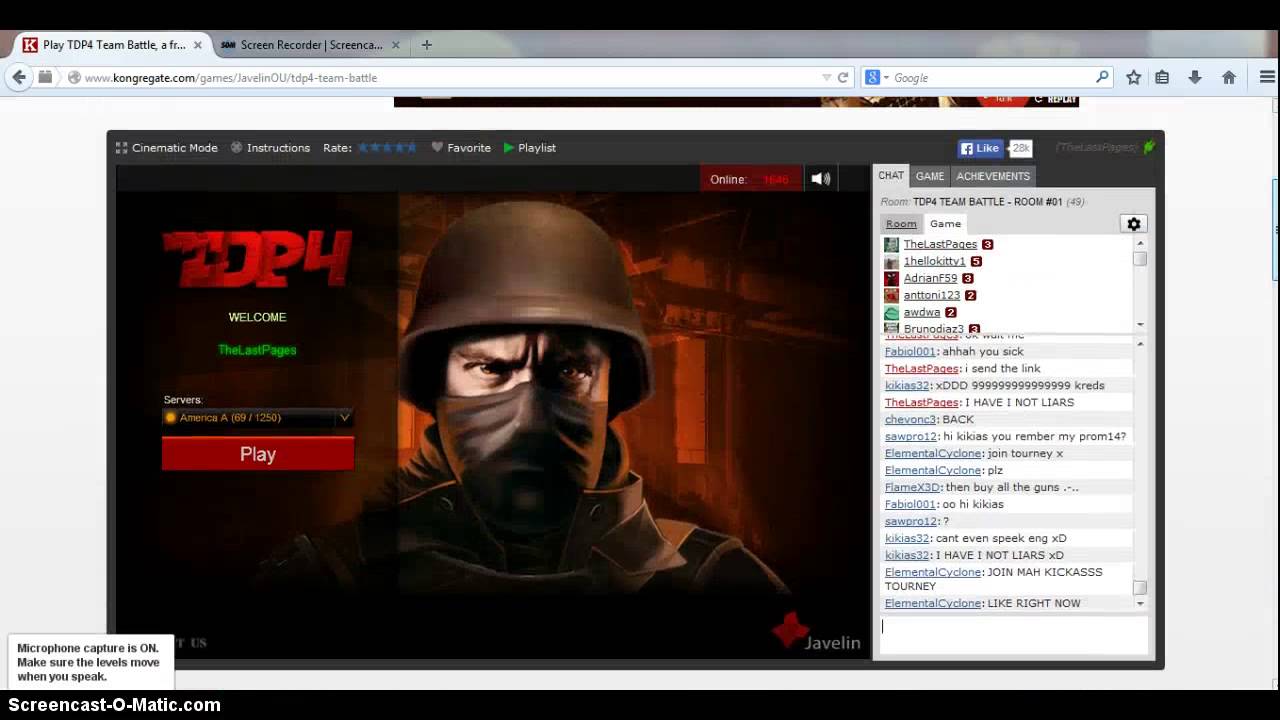Viewport: 1280px width, 720px height.
Task: Click AdrianF59 avatar thumbnail
Action: pos(891,278)
